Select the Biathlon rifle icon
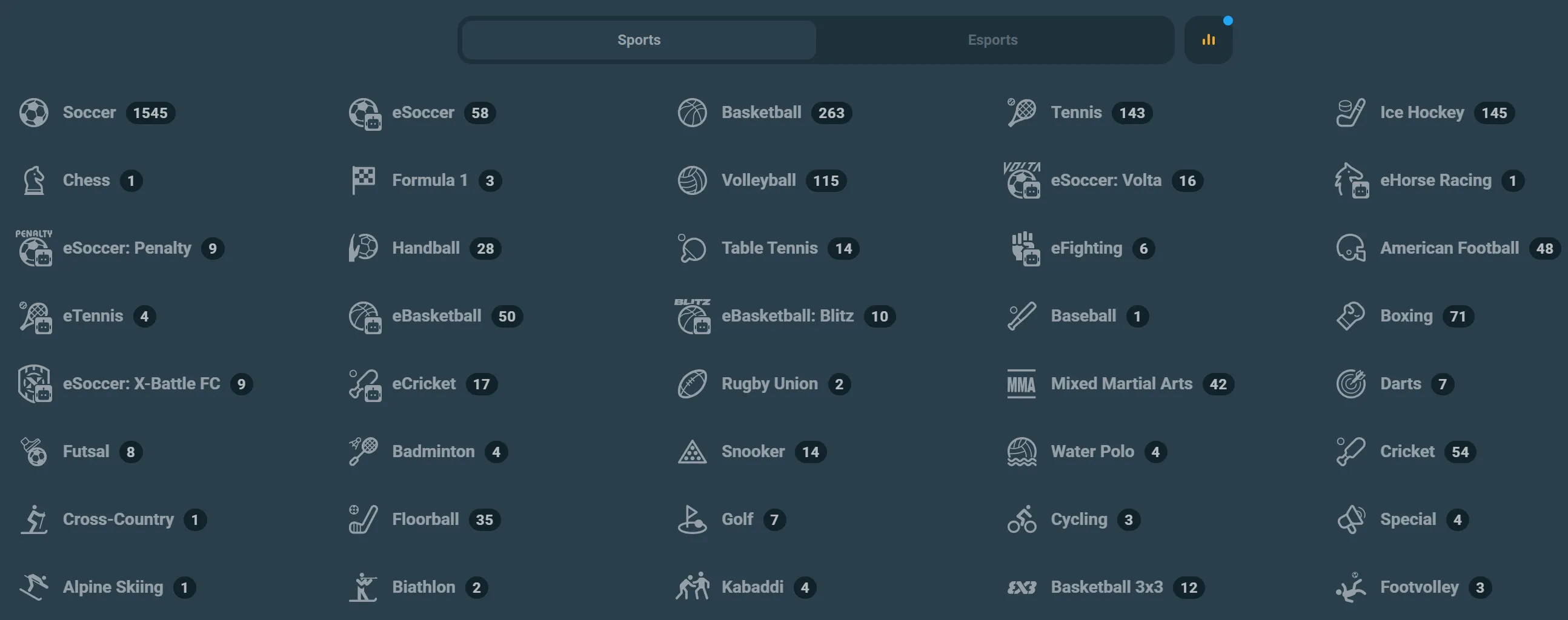The height and width of the screenshot is (620, 1568). [x=364, y=587]
